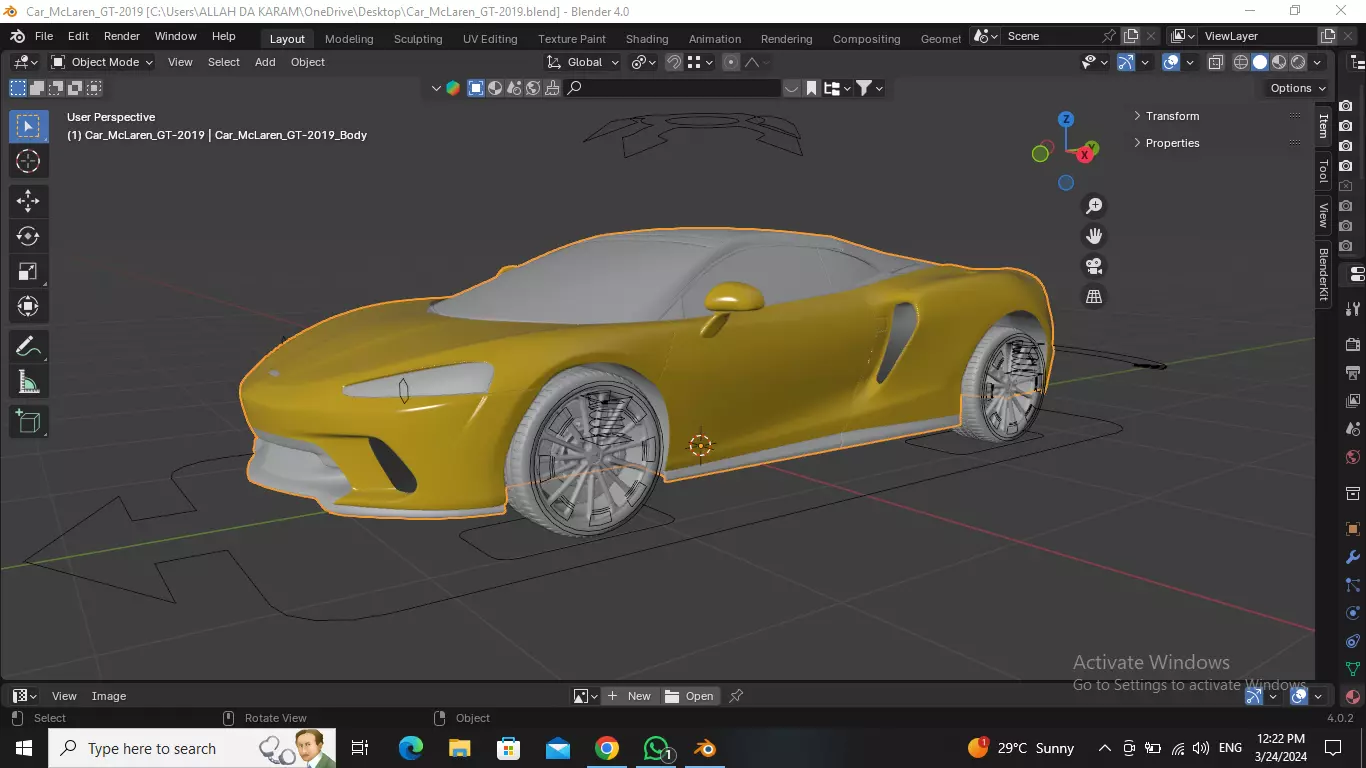The image size is (1366, 768).
Task: Switch to material preview shading
Action: pos(1279,62)
